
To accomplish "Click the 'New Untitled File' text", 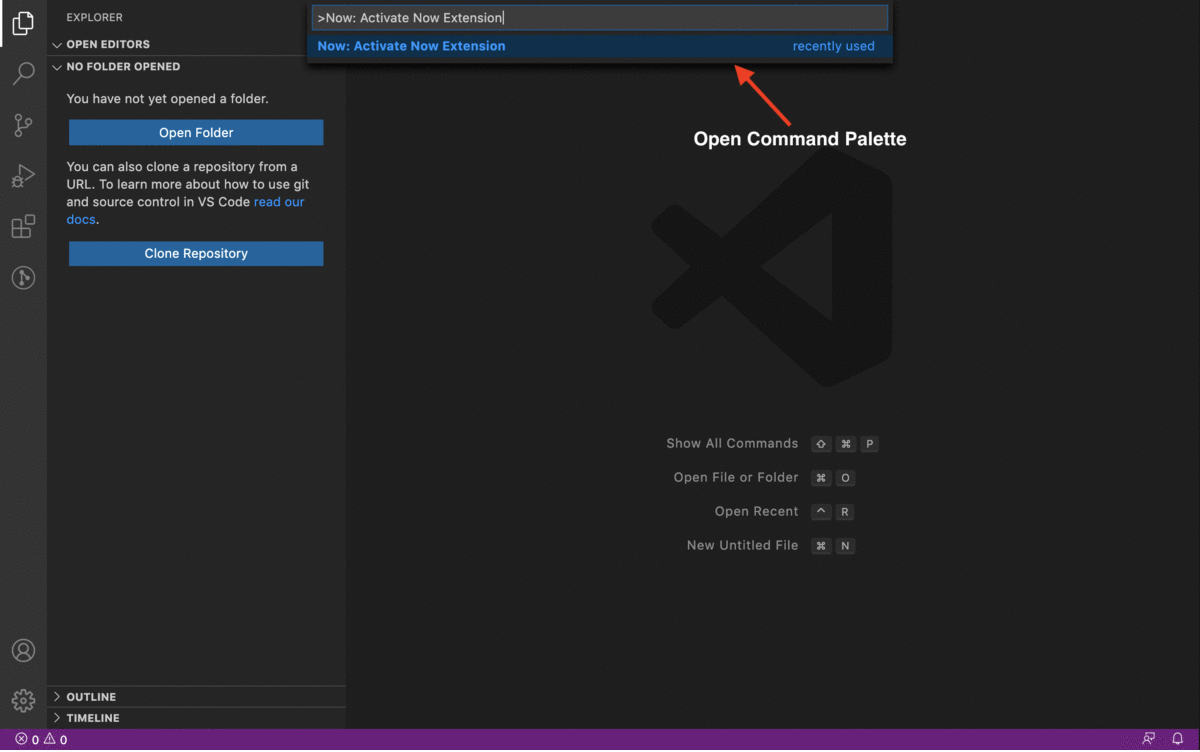I will click(x=742, y=545).
